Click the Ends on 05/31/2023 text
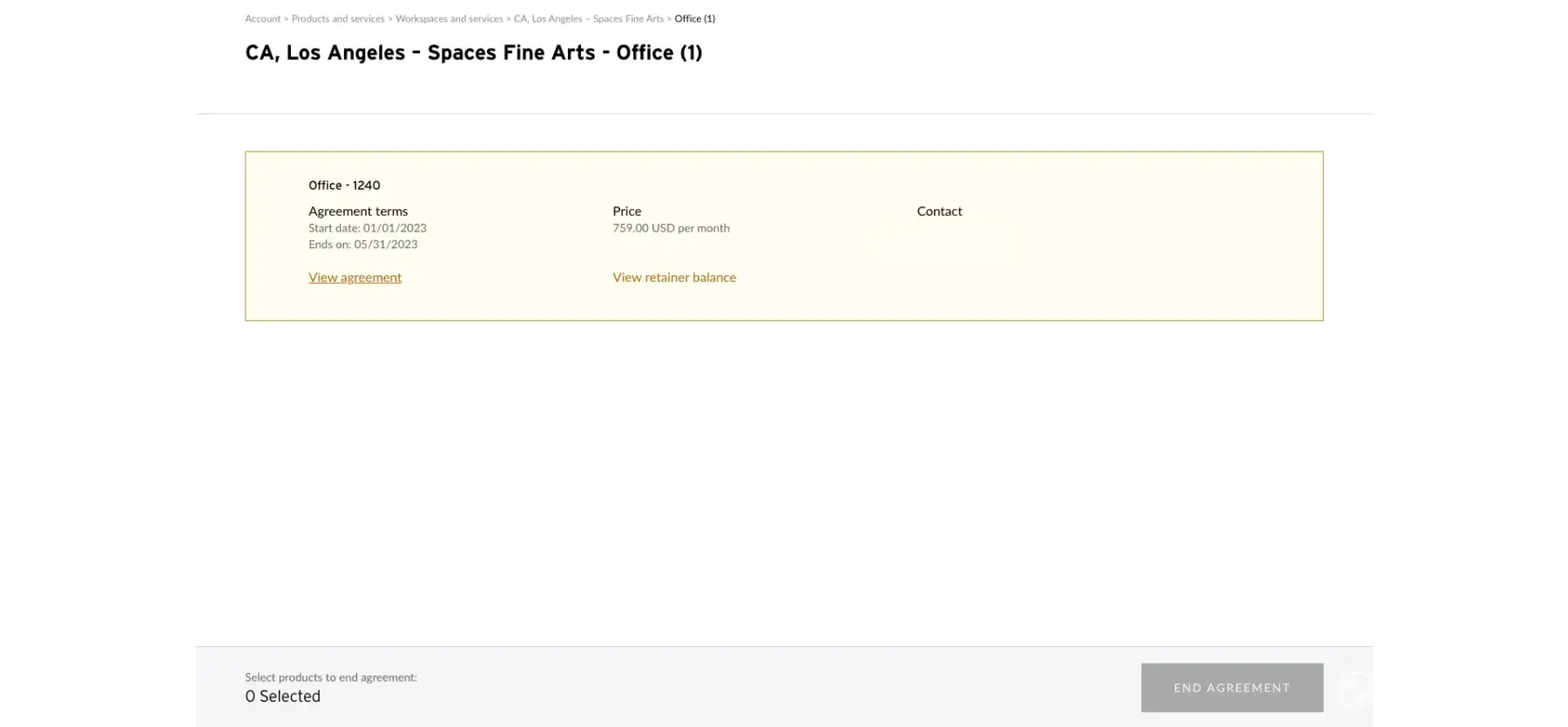This screenshot has height=727, width=1568. point(363,245)
